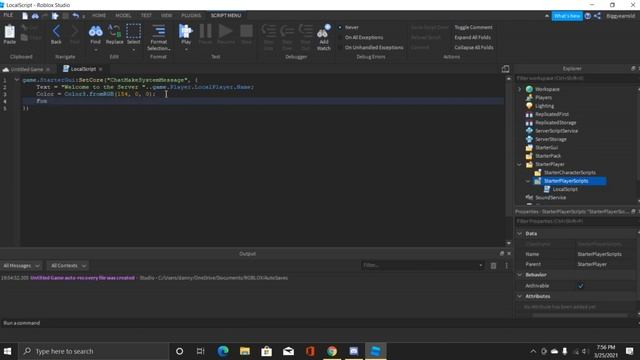Open the All Contexts dropdown
The image size is (640, 360).
tap(68, 266)
